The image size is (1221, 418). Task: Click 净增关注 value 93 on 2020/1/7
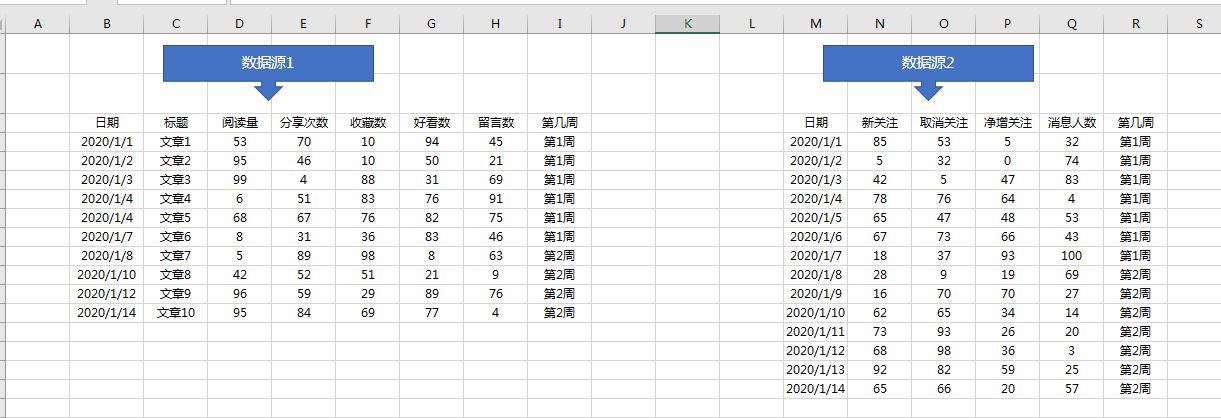(x=1007, y=256)
